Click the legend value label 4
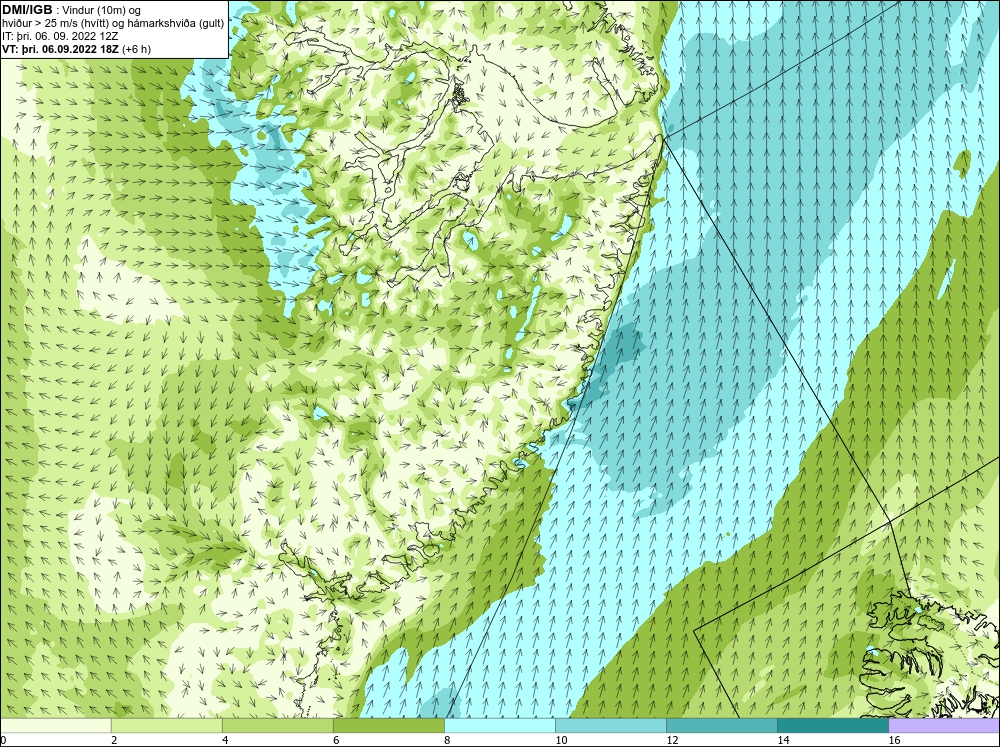The image size is (1000, 747). click(225, 740)
